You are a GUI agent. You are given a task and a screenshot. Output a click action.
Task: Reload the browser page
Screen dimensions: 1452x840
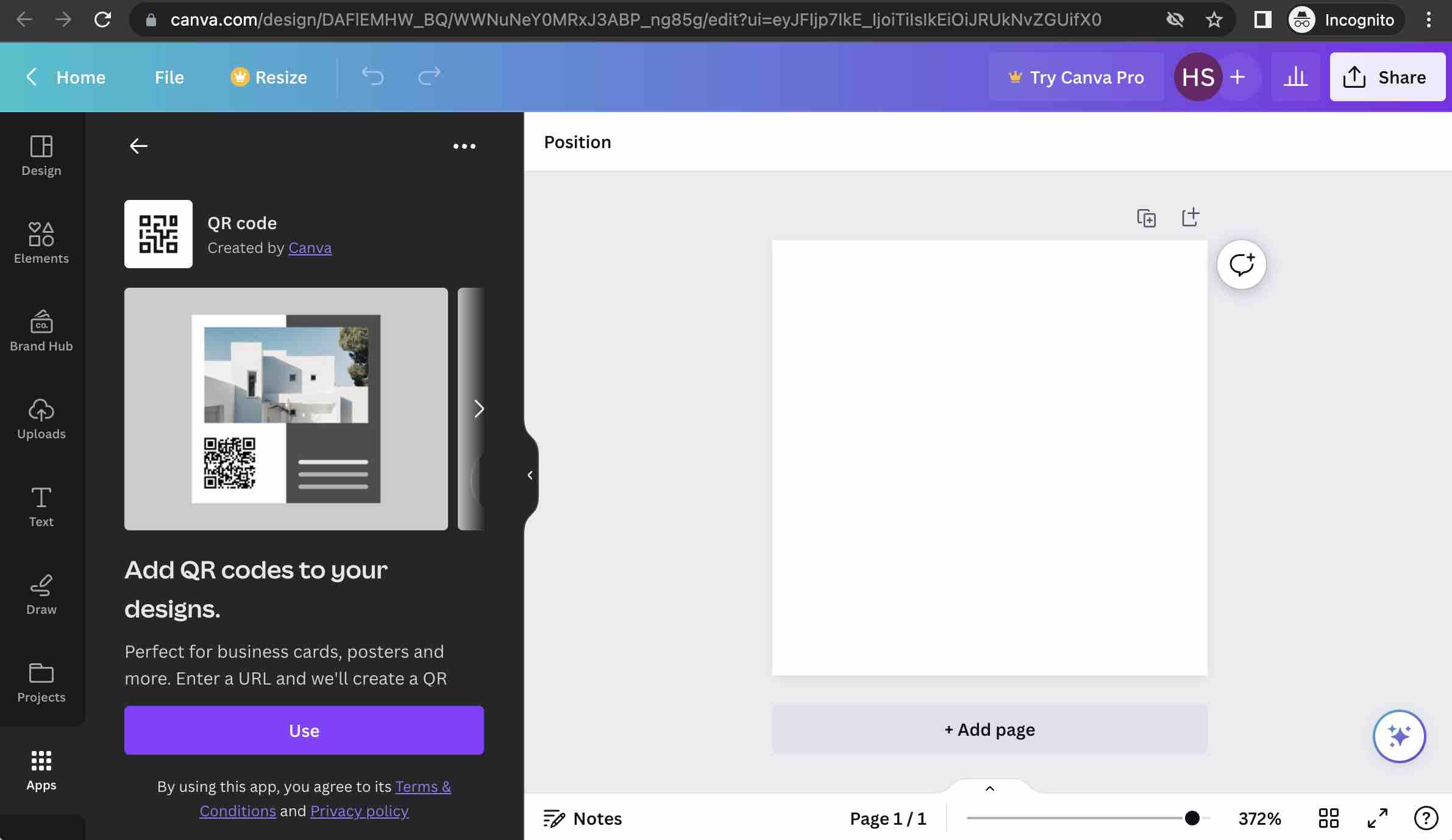pos(102,20)
